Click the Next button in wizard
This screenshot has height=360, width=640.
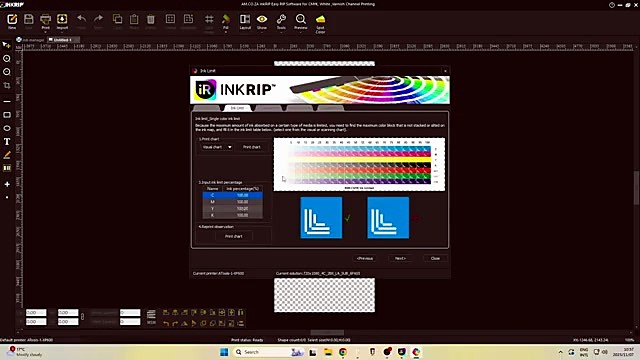click(x=400, y=258)
